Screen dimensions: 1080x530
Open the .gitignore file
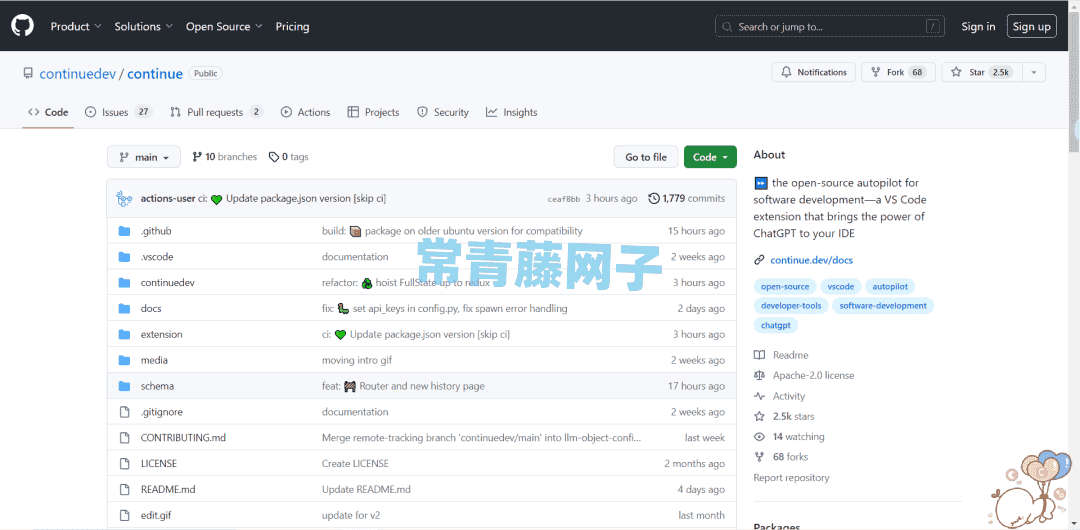[161, 412]
